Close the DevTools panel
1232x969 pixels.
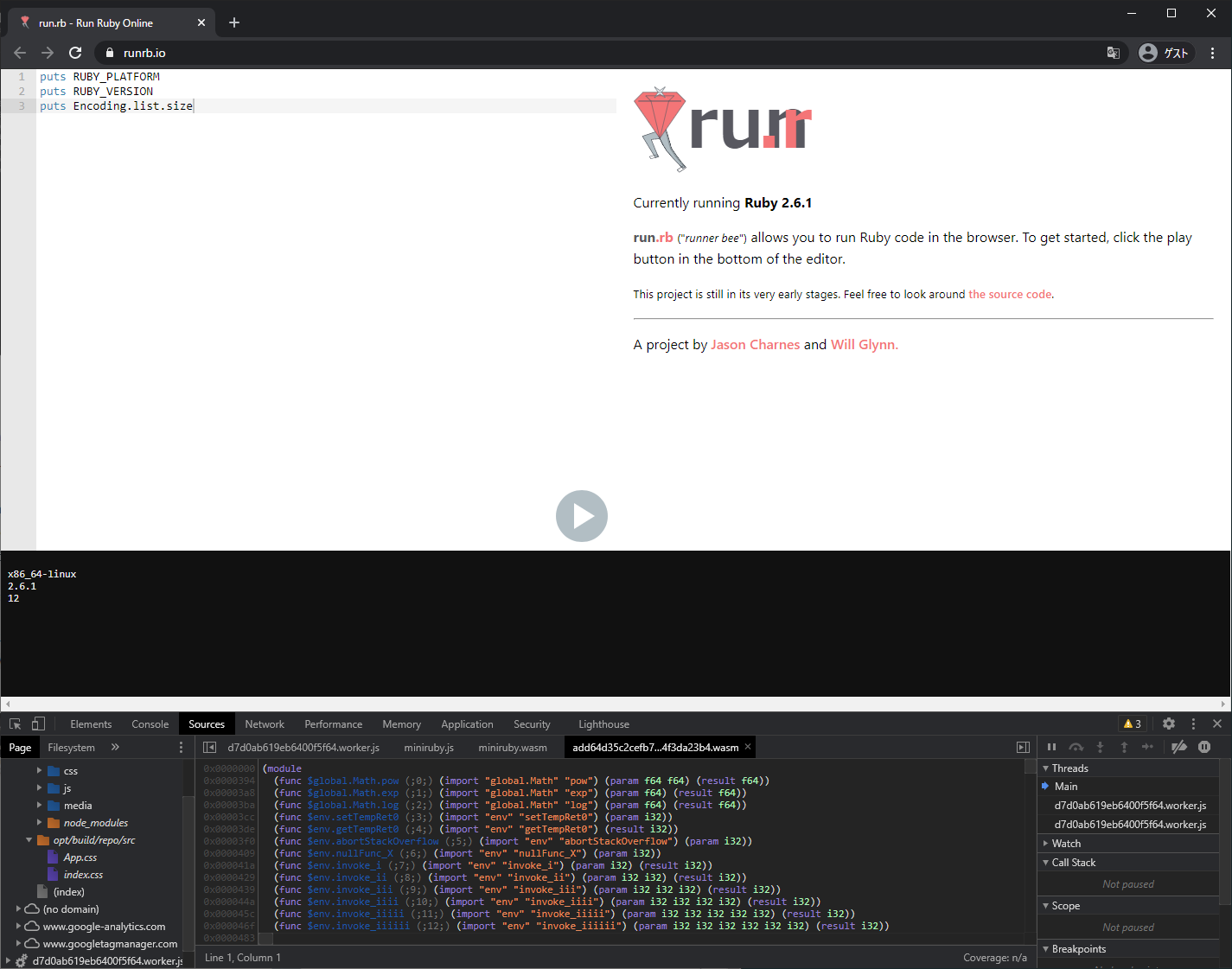click(x=1217, y=724)
